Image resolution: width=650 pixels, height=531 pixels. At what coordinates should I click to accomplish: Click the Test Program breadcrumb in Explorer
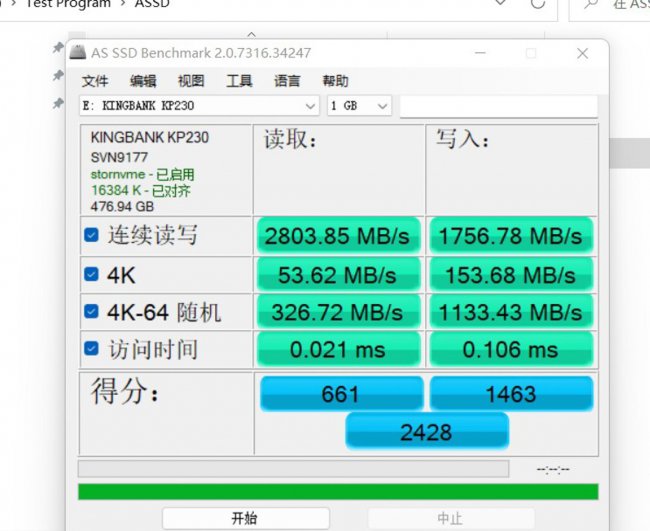(x=68, y=4)
